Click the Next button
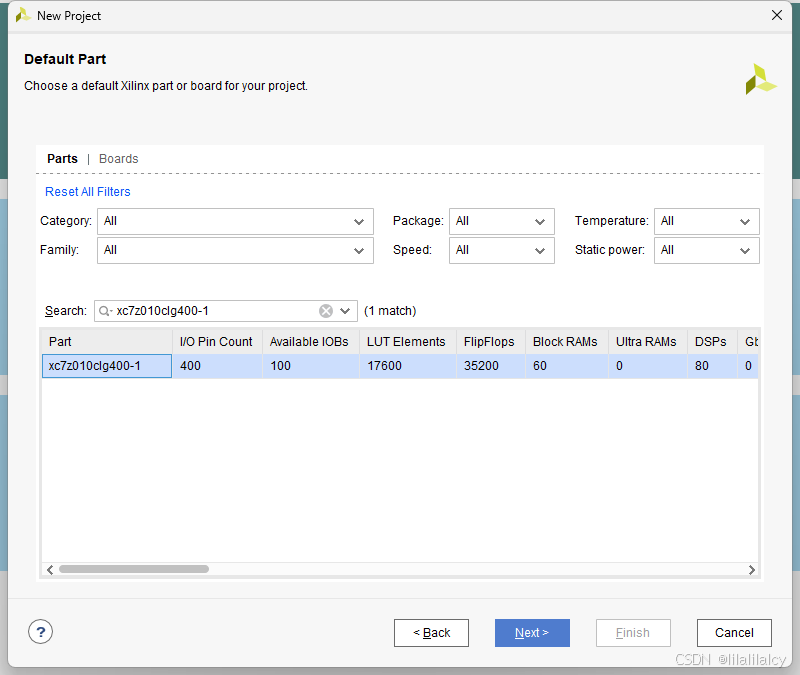This screenshot has height=675, width=800. 532,633
